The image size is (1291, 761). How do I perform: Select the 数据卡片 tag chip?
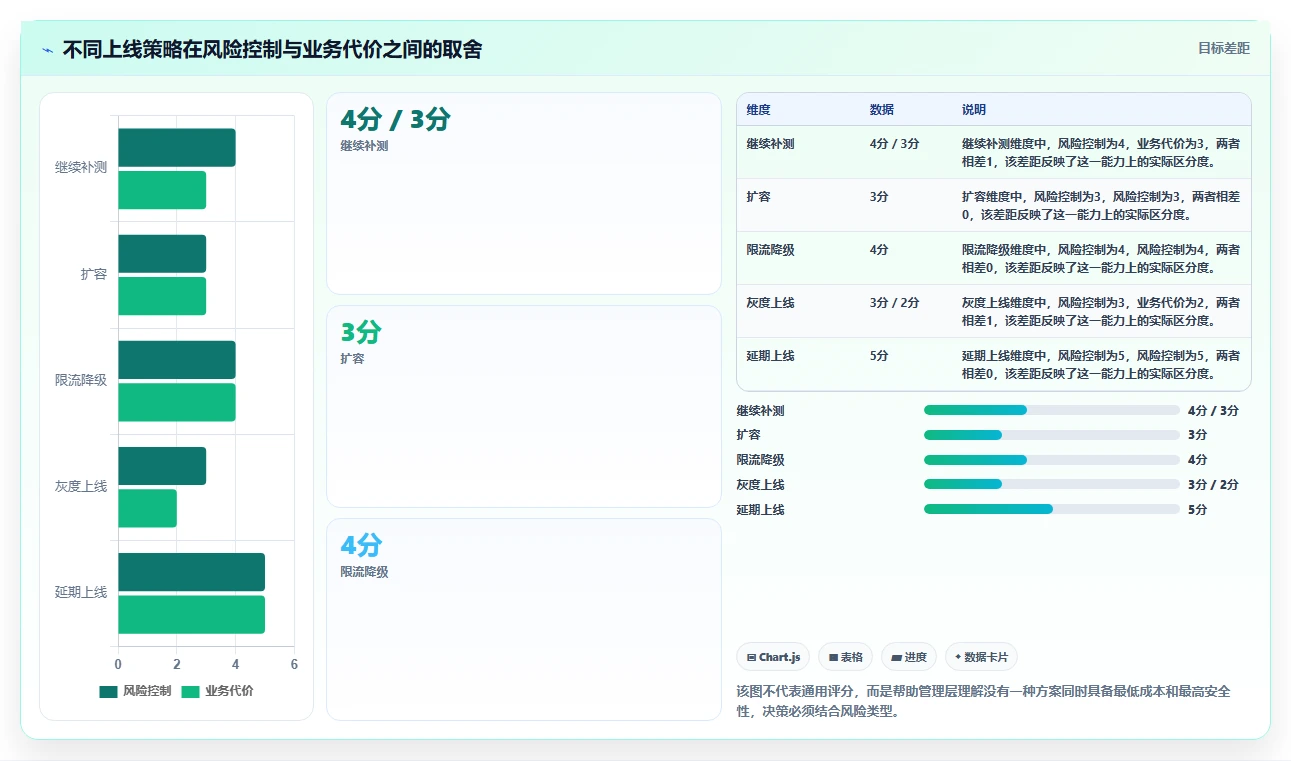click(x=981, y=657)
